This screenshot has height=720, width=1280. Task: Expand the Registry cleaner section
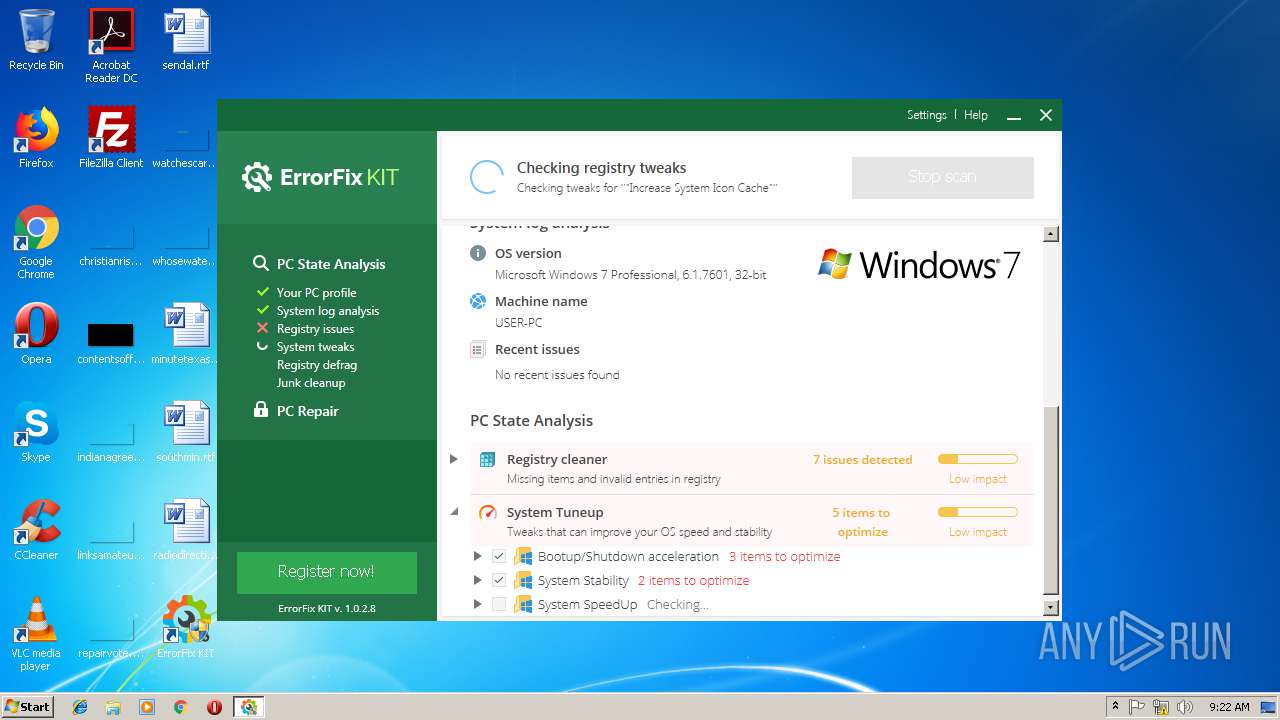(x=453, y=459)
